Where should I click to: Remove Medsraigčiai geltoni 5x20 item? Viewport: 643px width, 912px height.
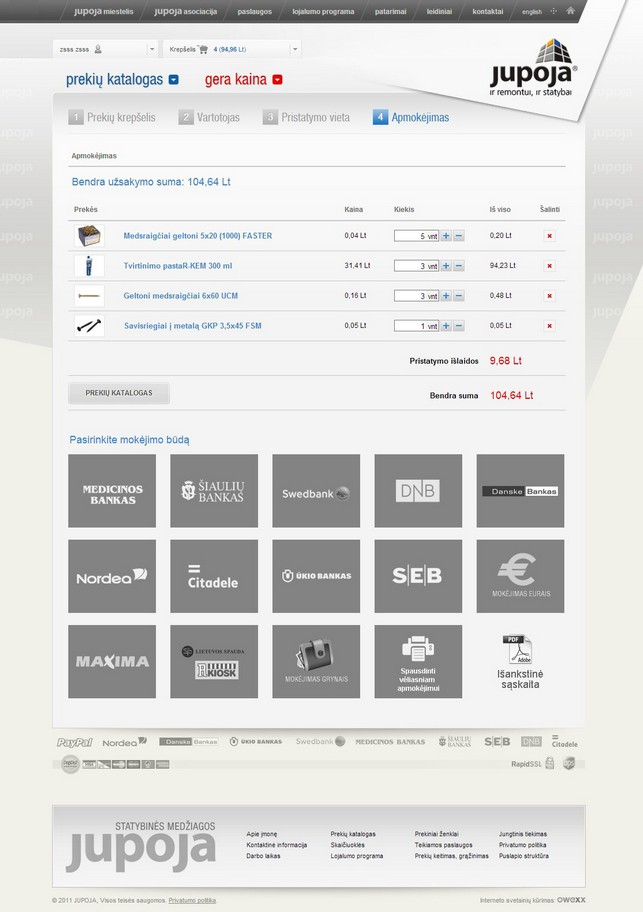pyautogui.click(x=549, y=236)
